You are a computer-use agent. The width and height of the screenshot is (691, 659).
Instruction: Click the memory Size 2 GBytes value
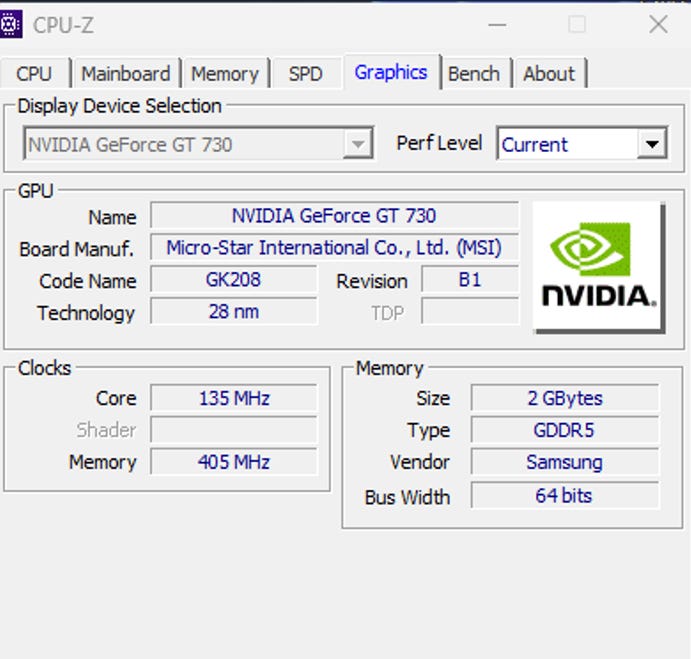(x=565, y=398)
